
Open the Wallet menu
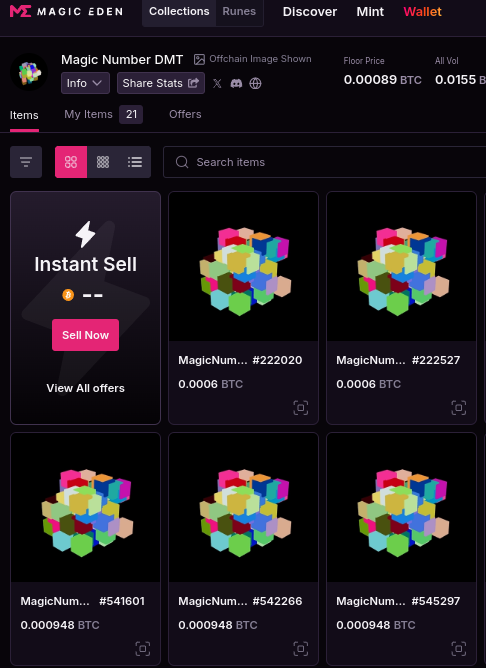coord(423,12)
